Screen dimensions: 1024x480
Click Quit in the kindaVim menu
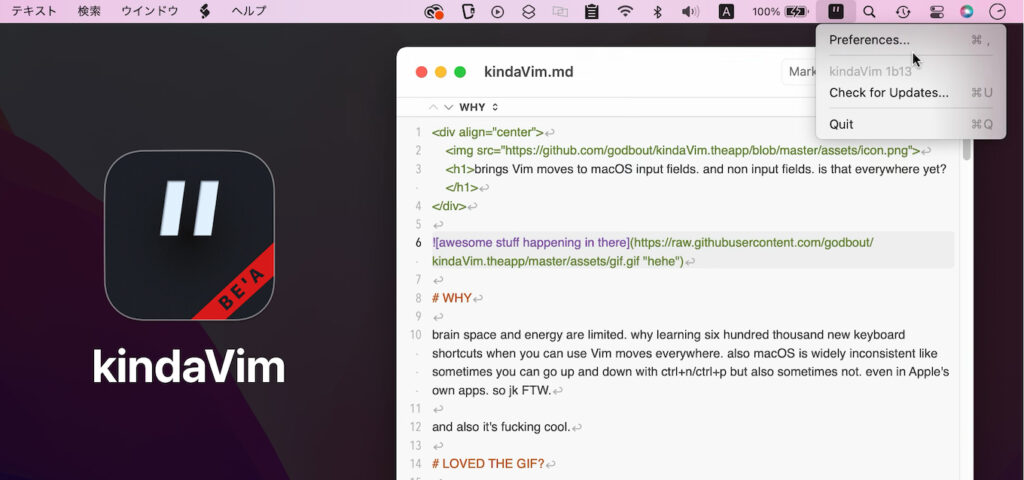841,124
